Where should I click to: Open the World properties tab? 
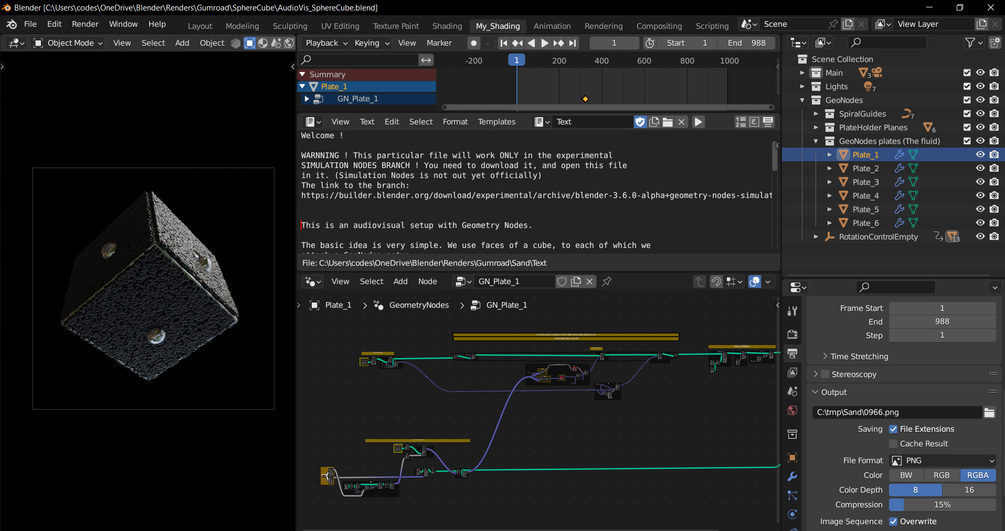click(793, 410)
